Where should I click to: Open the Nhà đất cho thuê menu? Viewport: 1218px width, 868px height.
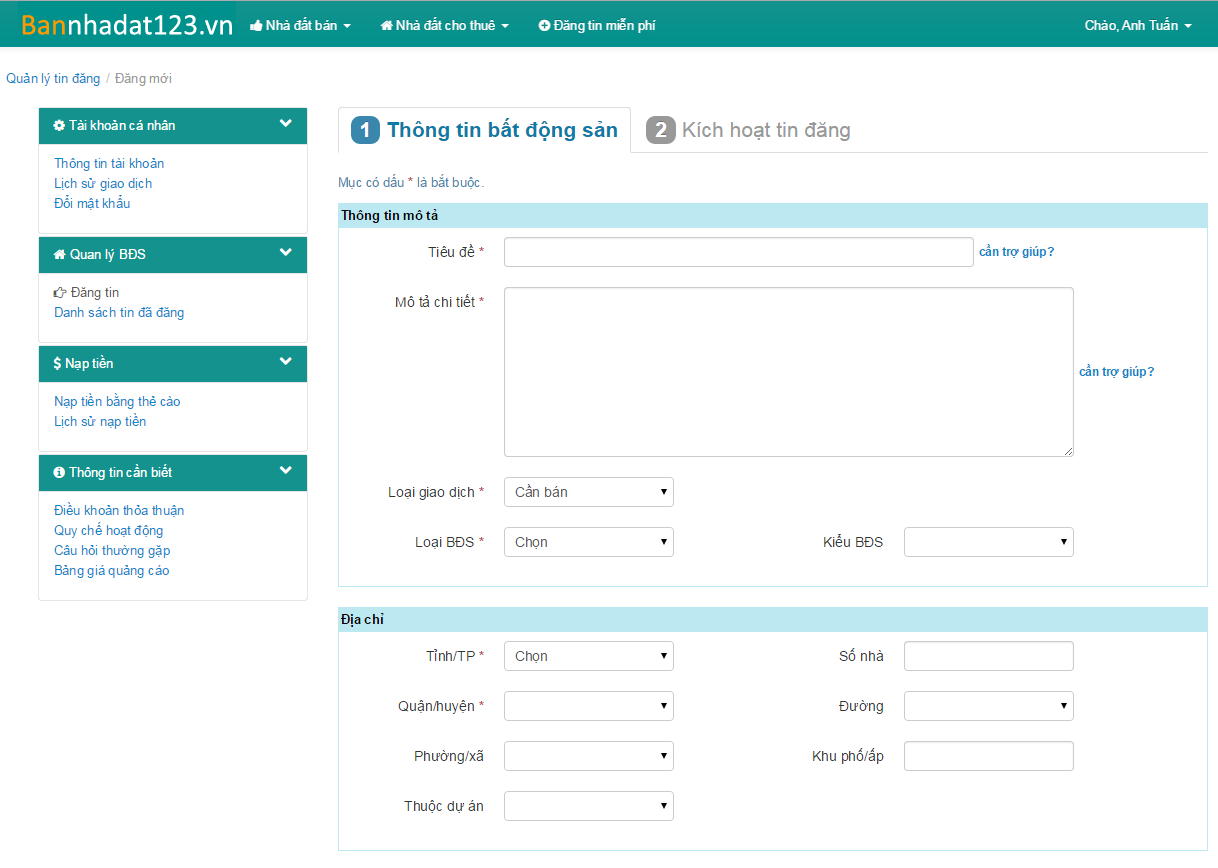coord(444,26)
